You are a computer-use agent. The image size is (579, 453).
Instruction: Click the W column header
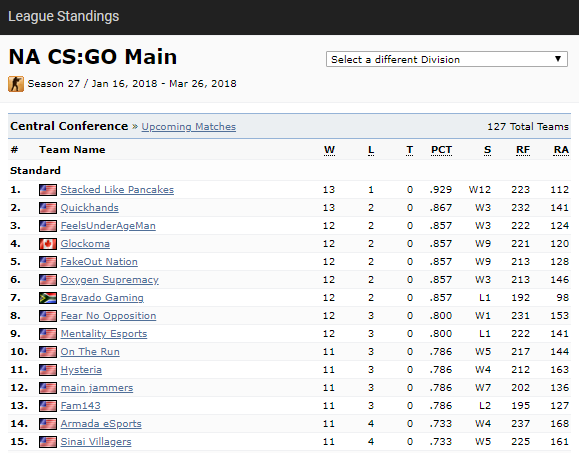click(329, 150)
